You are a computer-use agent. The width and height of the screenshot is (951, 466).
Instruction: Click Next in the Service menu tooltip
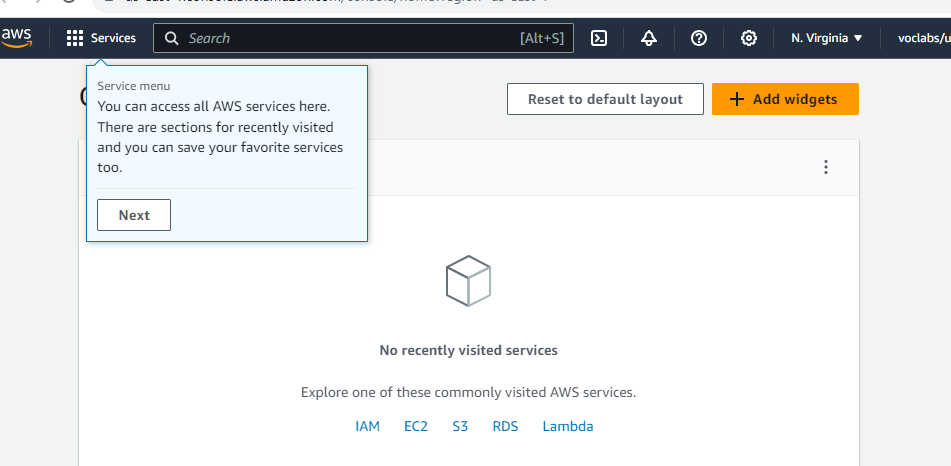point(134,215)
